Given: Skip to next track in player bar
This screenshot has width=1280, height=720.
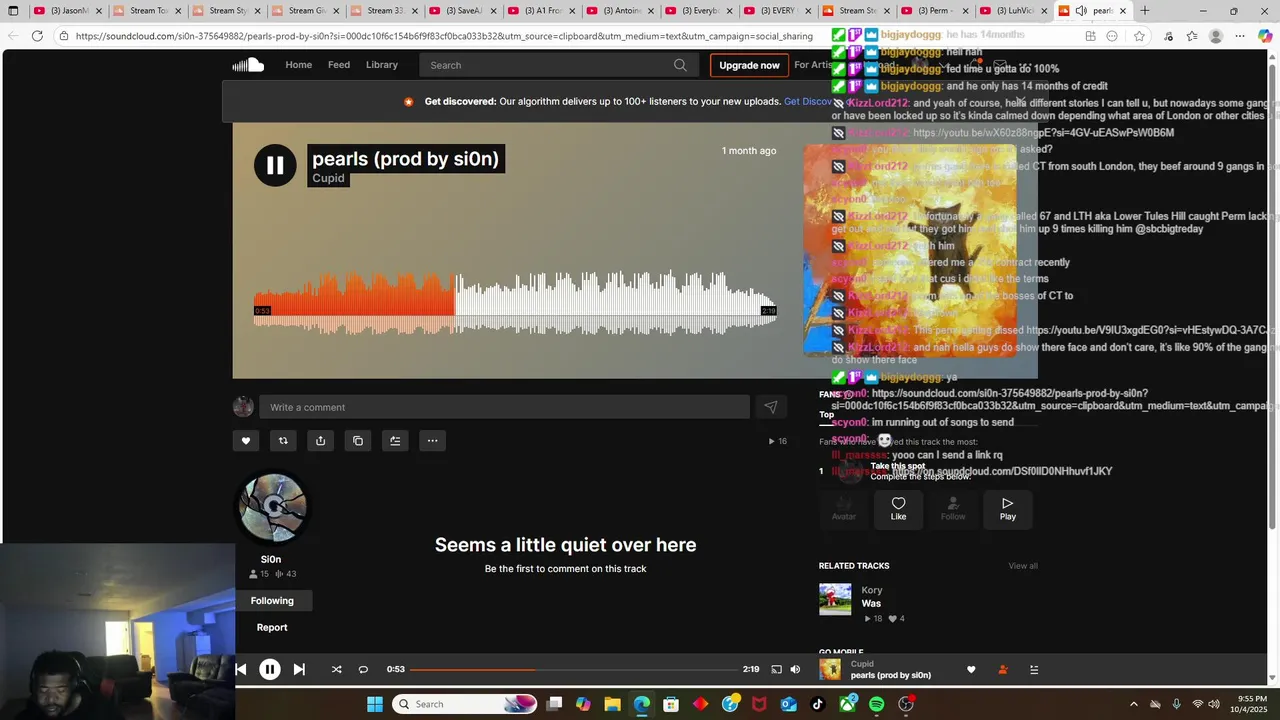Looking at the screenshot, I should (x=299, y=670).
